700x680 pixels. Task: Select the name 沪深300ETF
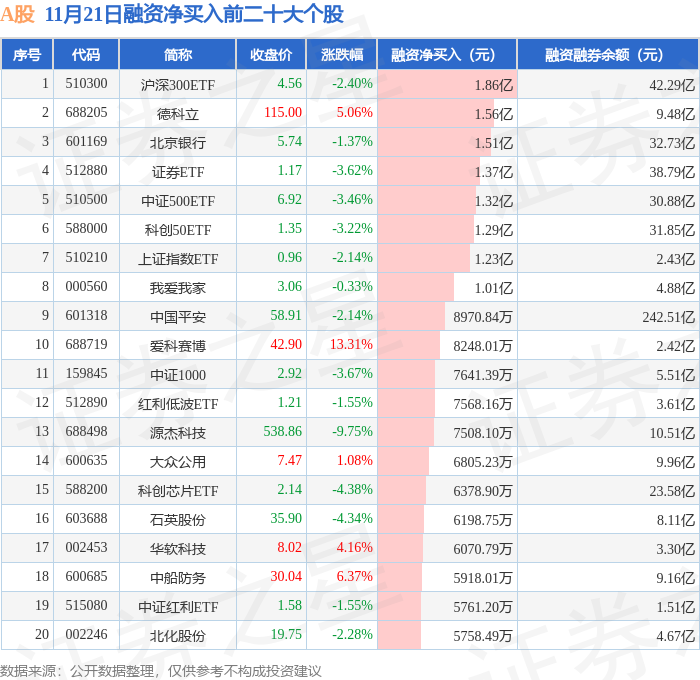178,84
